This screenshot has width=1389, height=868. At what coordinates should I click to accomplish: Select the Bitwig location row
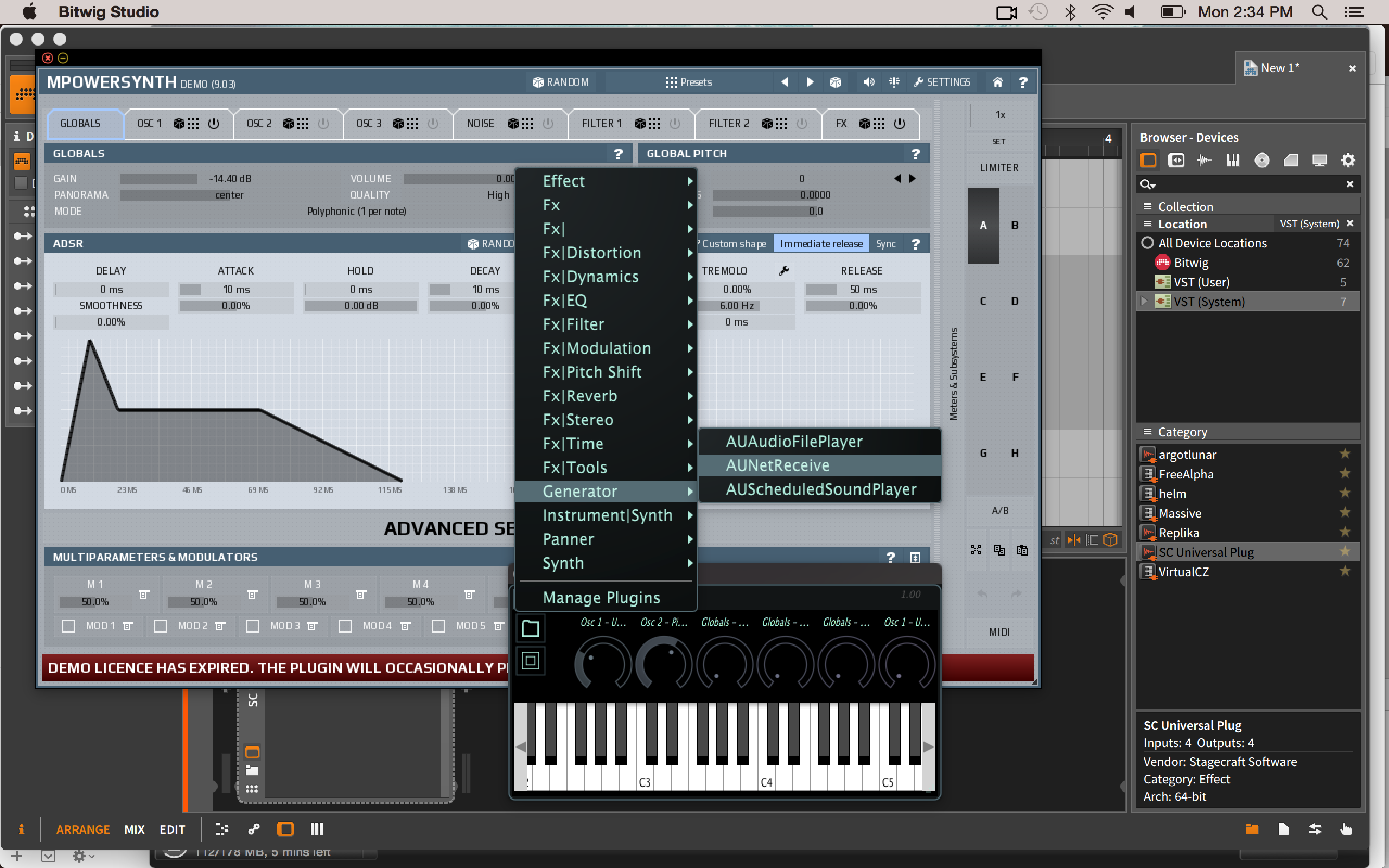tap(1248, 263)
